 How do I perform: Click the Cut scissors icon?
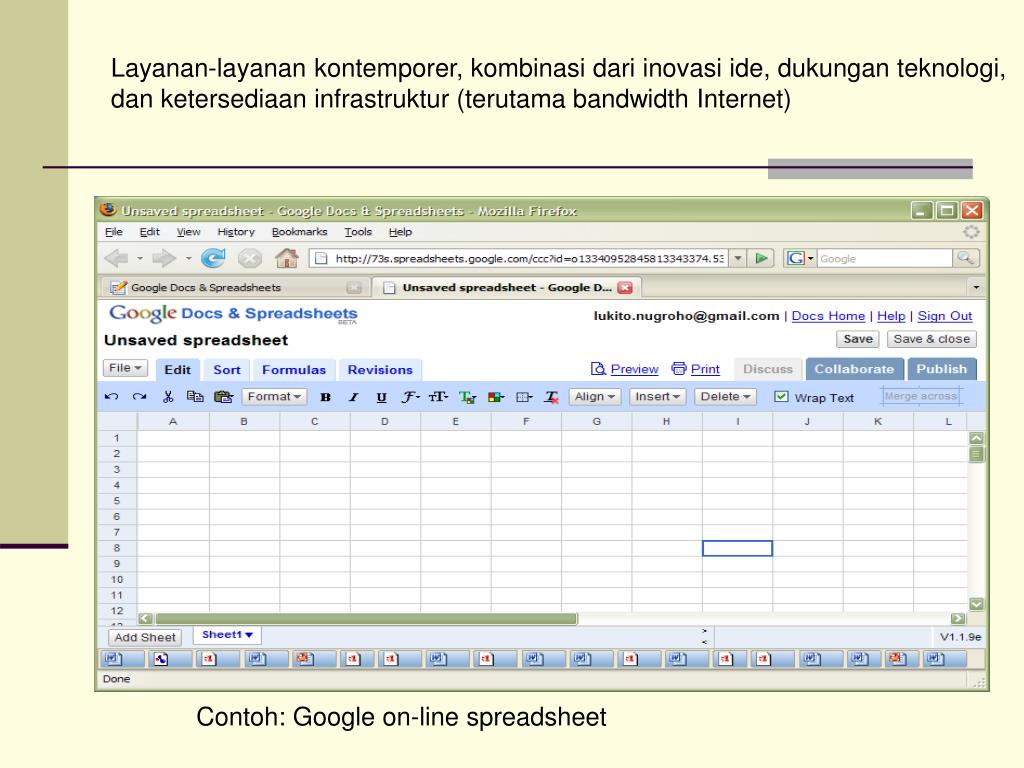point(168,396)
